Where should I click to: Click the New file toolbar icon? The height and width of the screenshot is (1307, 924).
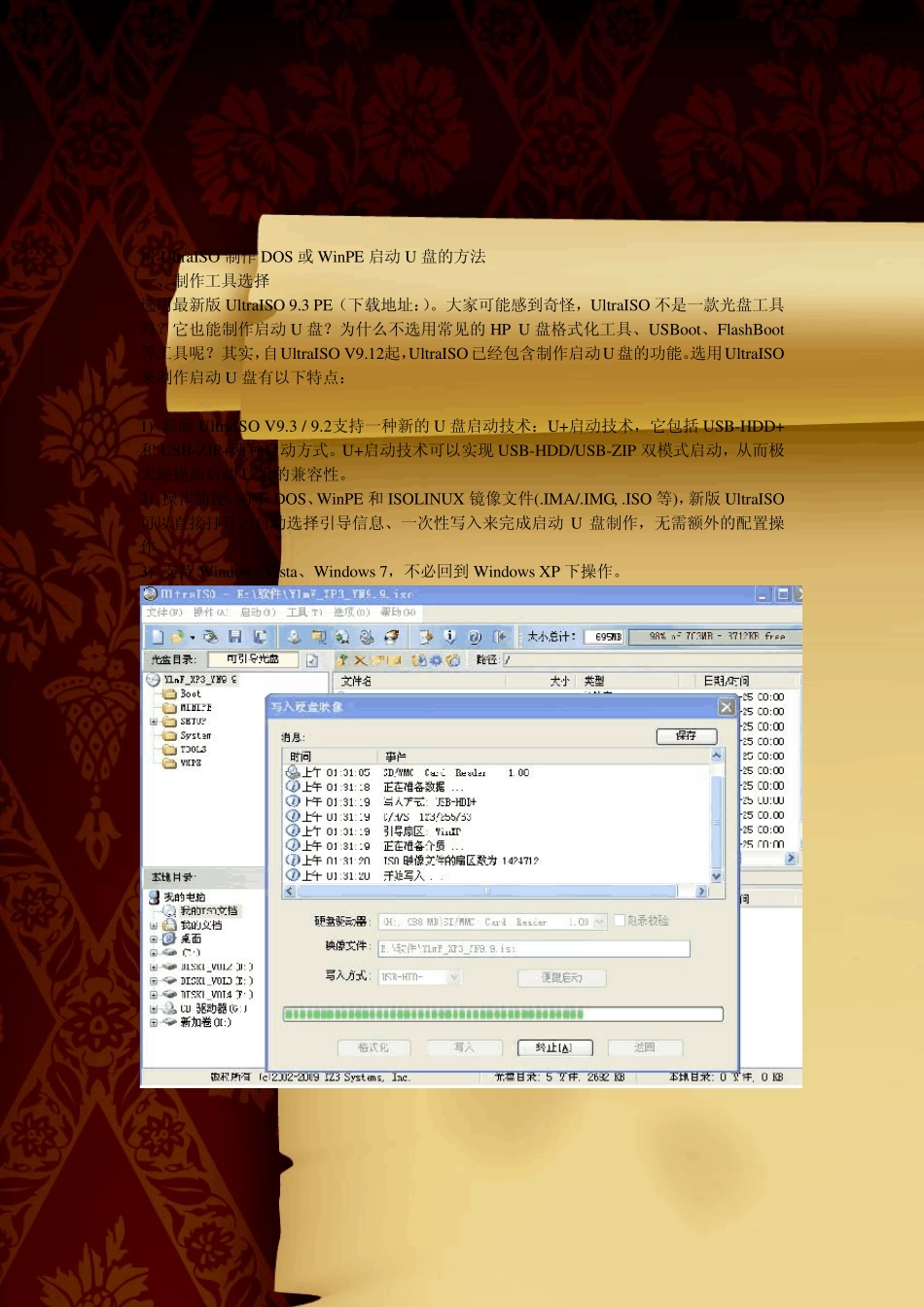pos(157,637)
